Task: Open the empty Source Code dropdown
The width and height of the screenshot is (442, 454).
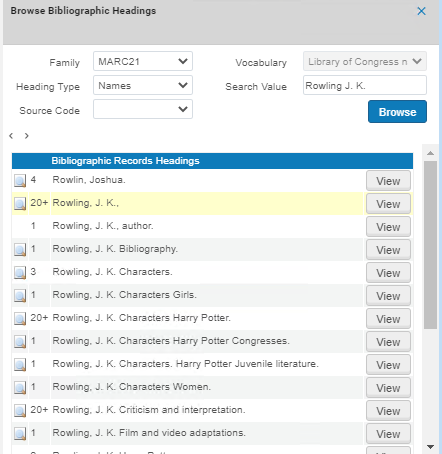Action: (143, 109)
